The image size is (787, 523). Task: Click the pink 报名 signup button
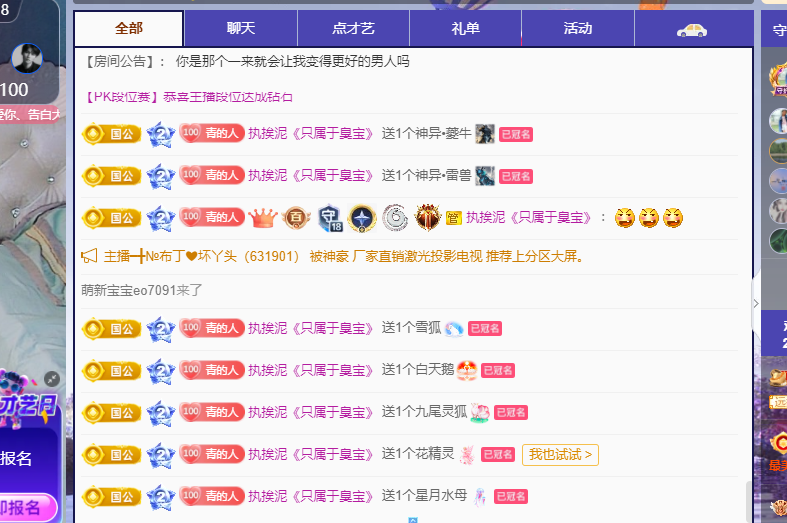click(27, 507)
